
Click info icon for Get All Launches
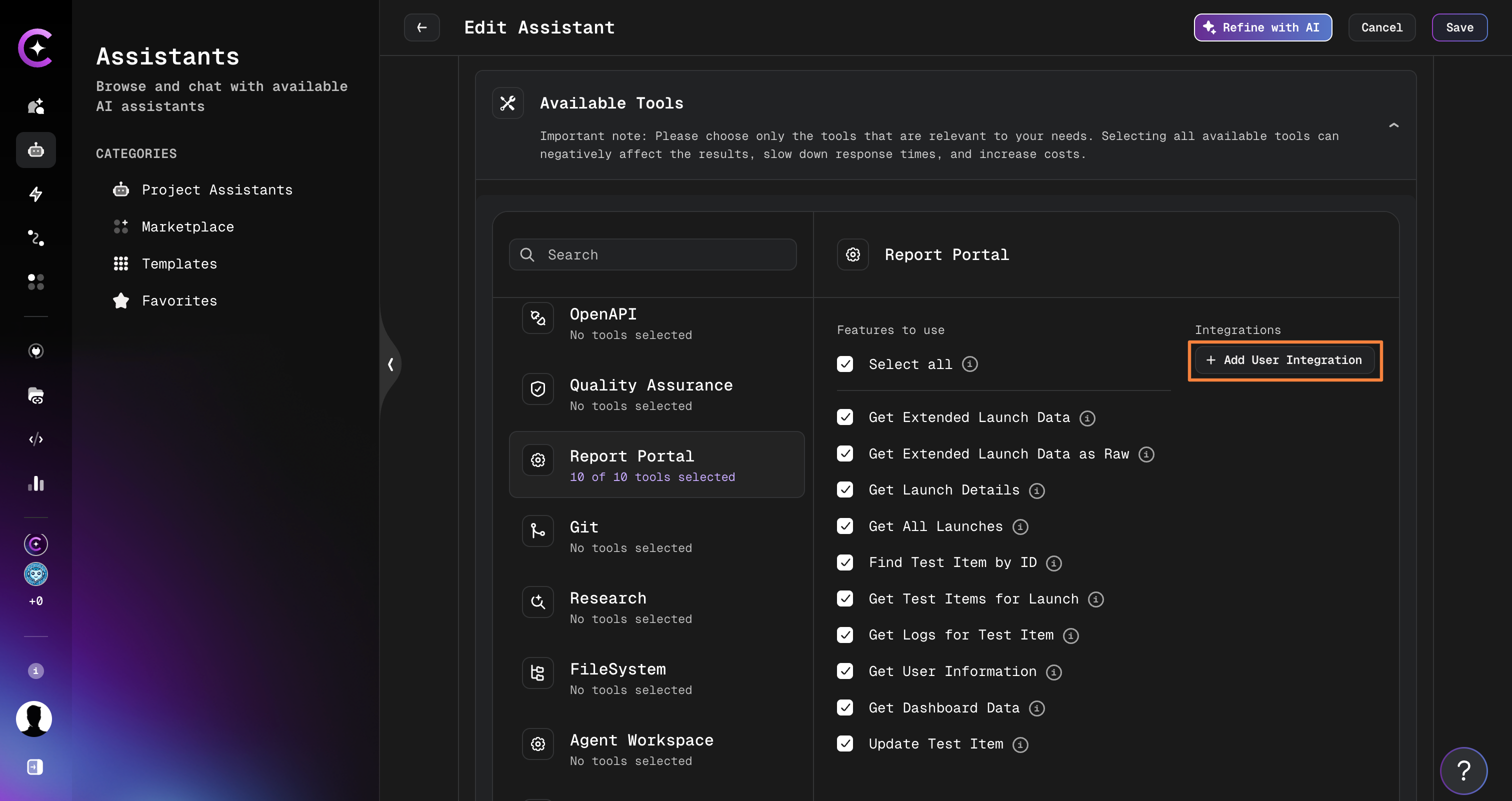[1020, 527]
